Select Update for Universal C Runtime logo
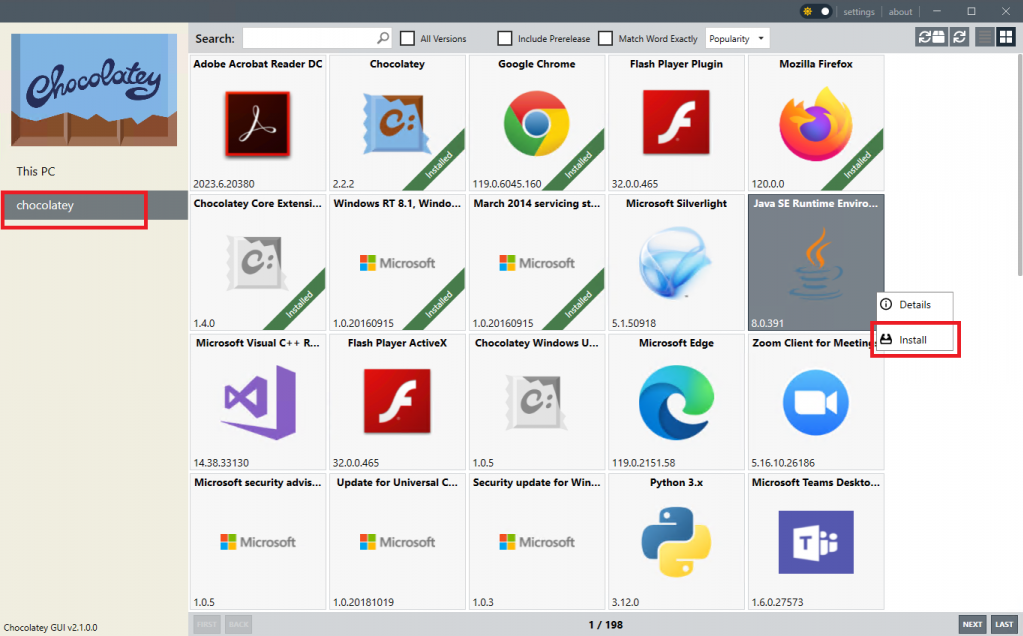Screen dimensions: 1023x636 (x=397, y=542)
